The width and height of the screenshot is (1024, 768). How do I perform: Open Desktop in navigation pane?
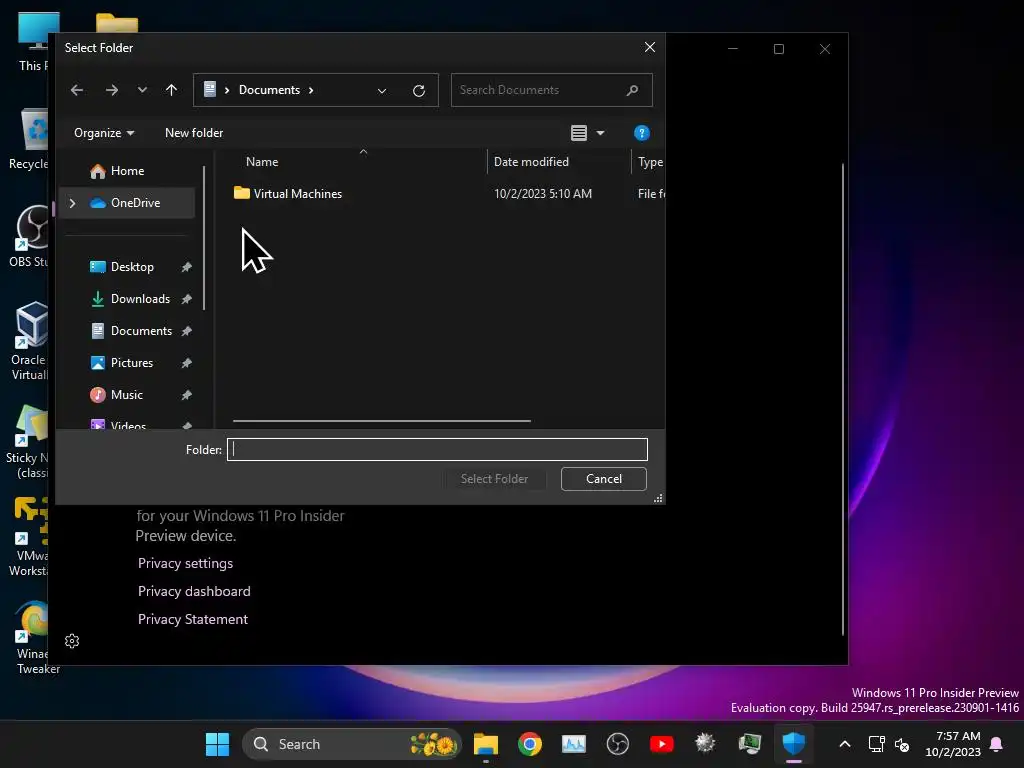tap(131, 267)
